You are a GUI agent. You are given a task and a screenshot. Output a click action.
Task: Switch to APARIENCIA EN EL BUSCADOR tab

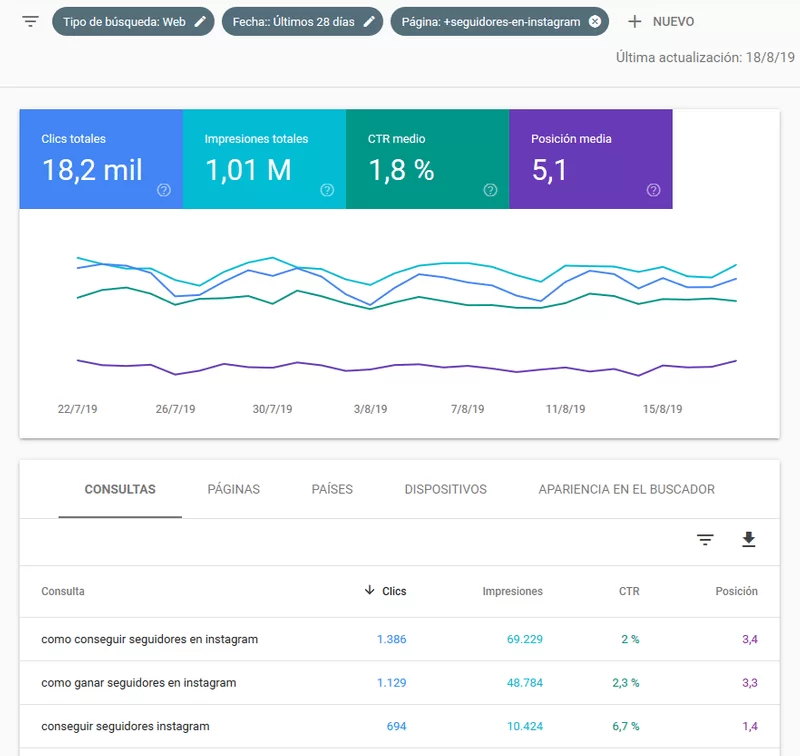click(x=627, y=489)
